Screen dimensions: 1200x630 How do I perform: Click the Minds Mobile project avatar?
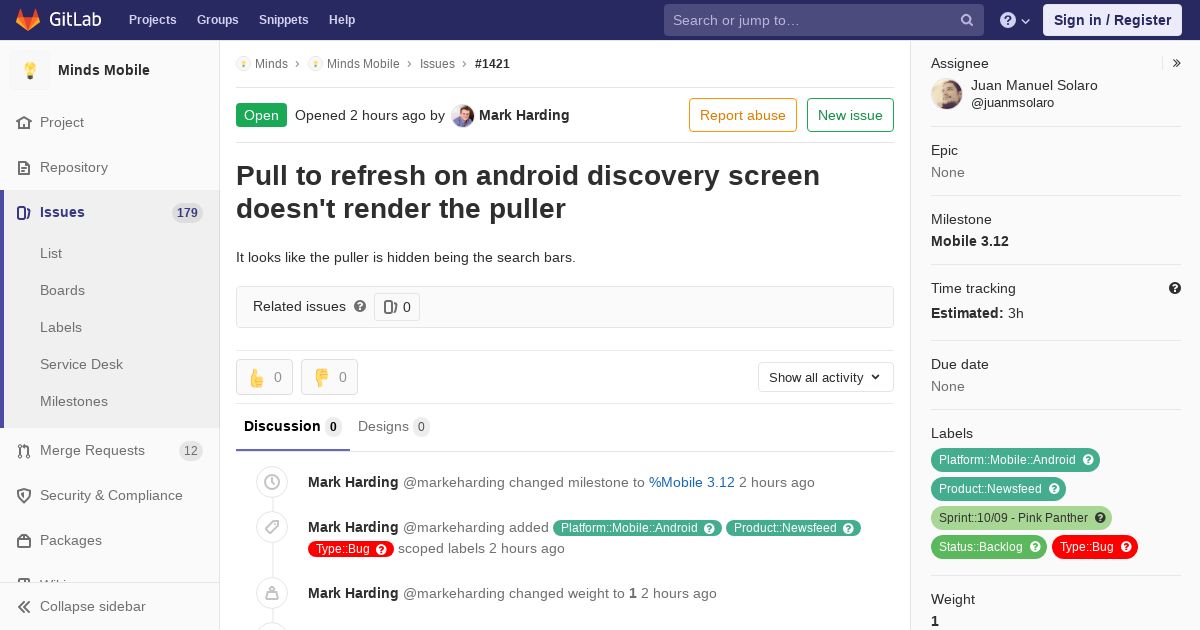tap(30, 70)
